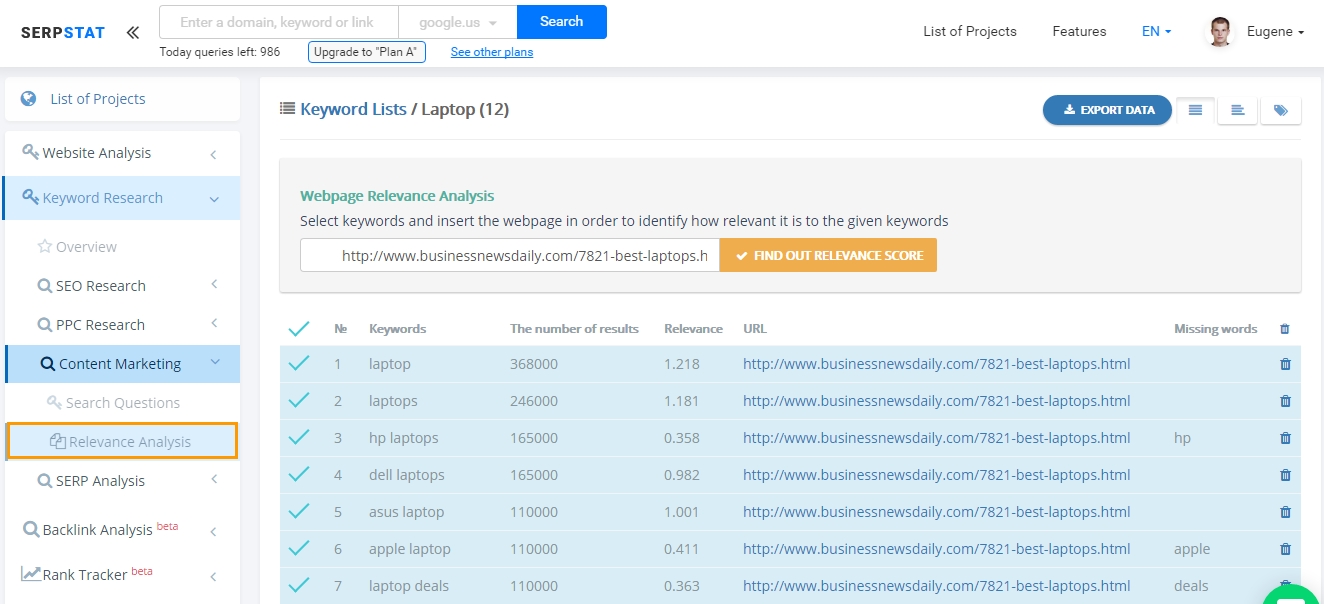Select Search Questions menu item
The image size is (1324, 604).
click(x=122, y=403)
